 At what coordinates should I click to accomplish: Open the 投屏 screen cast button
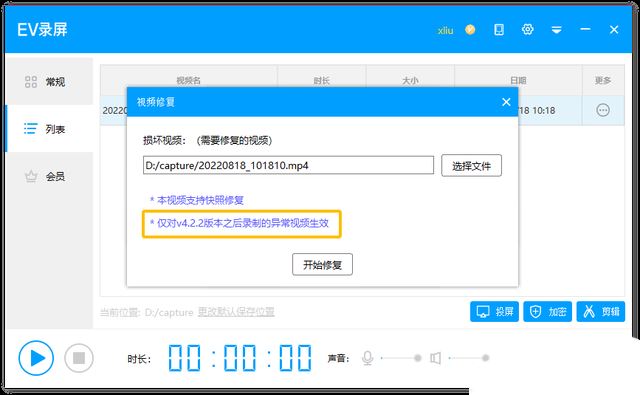click(494, 312)
